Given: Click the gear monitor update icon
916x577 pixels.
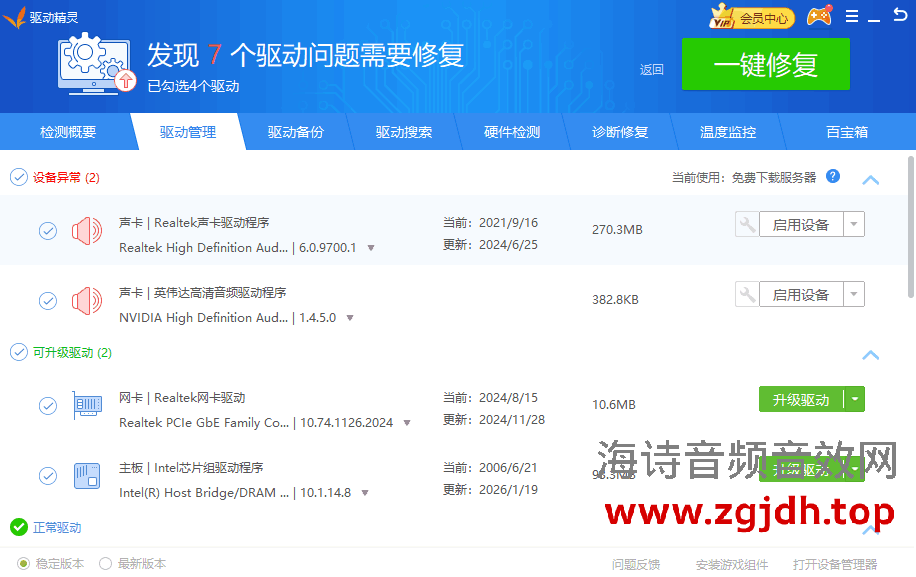Looking at the screenshot, I should [x=96, y=64].
